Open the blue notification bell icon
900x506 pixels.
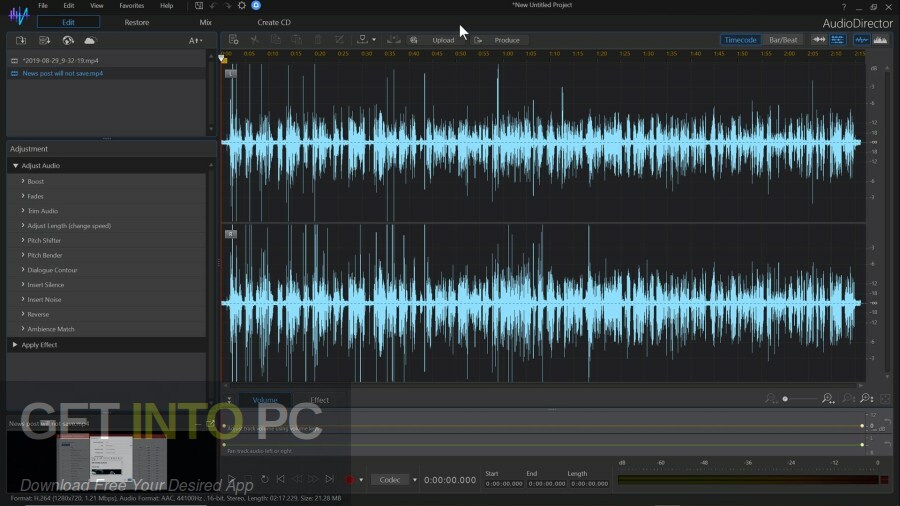(x=256, y=5)
